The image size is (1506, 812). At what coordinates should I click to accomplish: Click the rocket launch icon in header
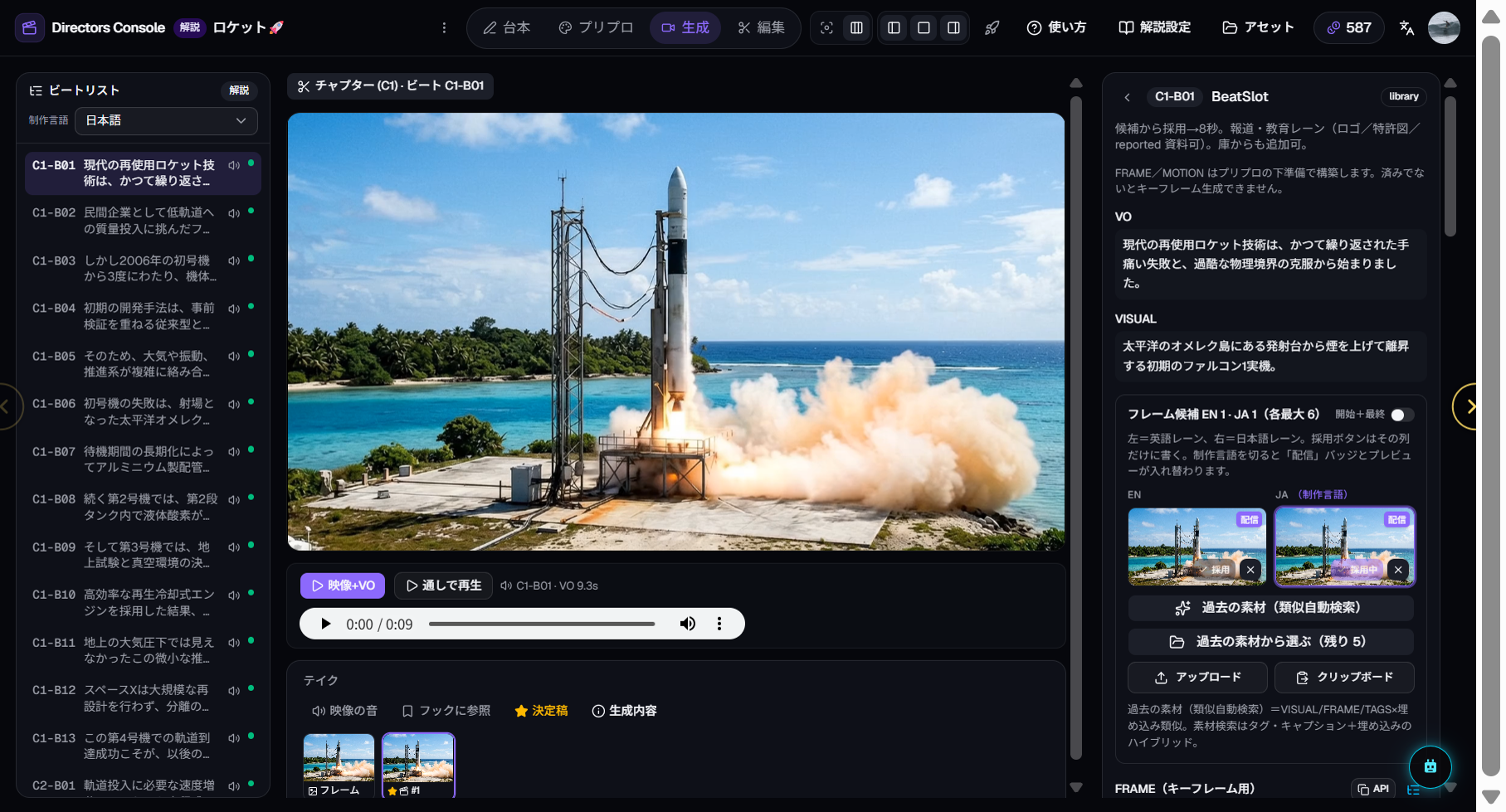pos(992,28)
